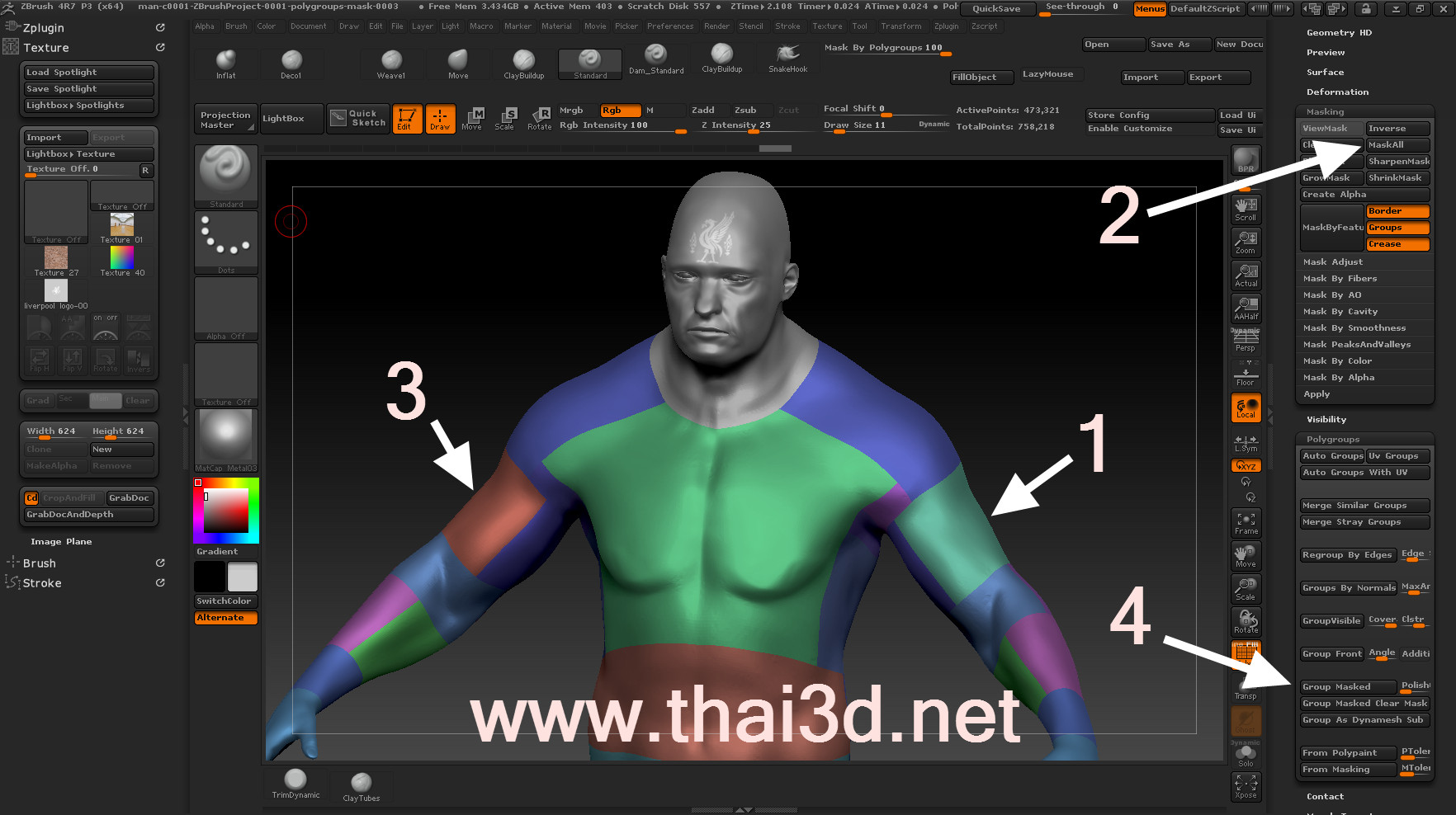This screenshot has height=815, width=1456.
Task: Select the Texture 27 thumbnail
Action: pos(56,258)
